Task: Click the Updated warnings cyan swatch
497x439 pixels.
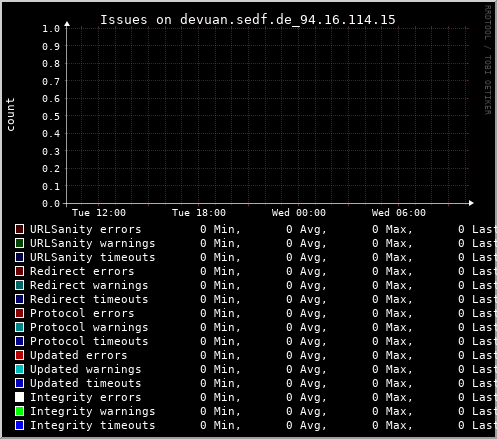Action: (x=20, y=369)
